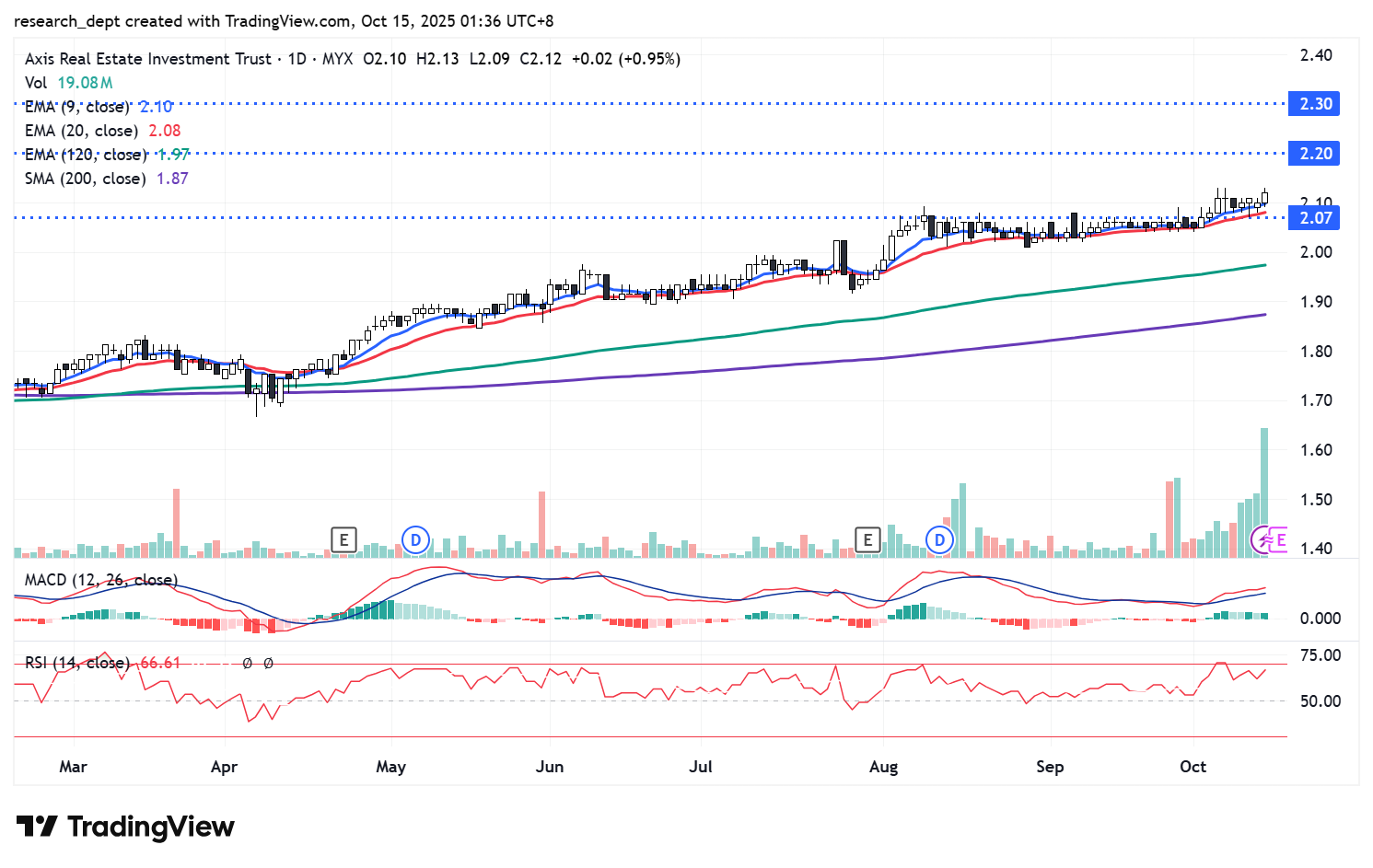Click the May earnings E marker
This screenshot has width=1373, height=868.
point(343,539)
